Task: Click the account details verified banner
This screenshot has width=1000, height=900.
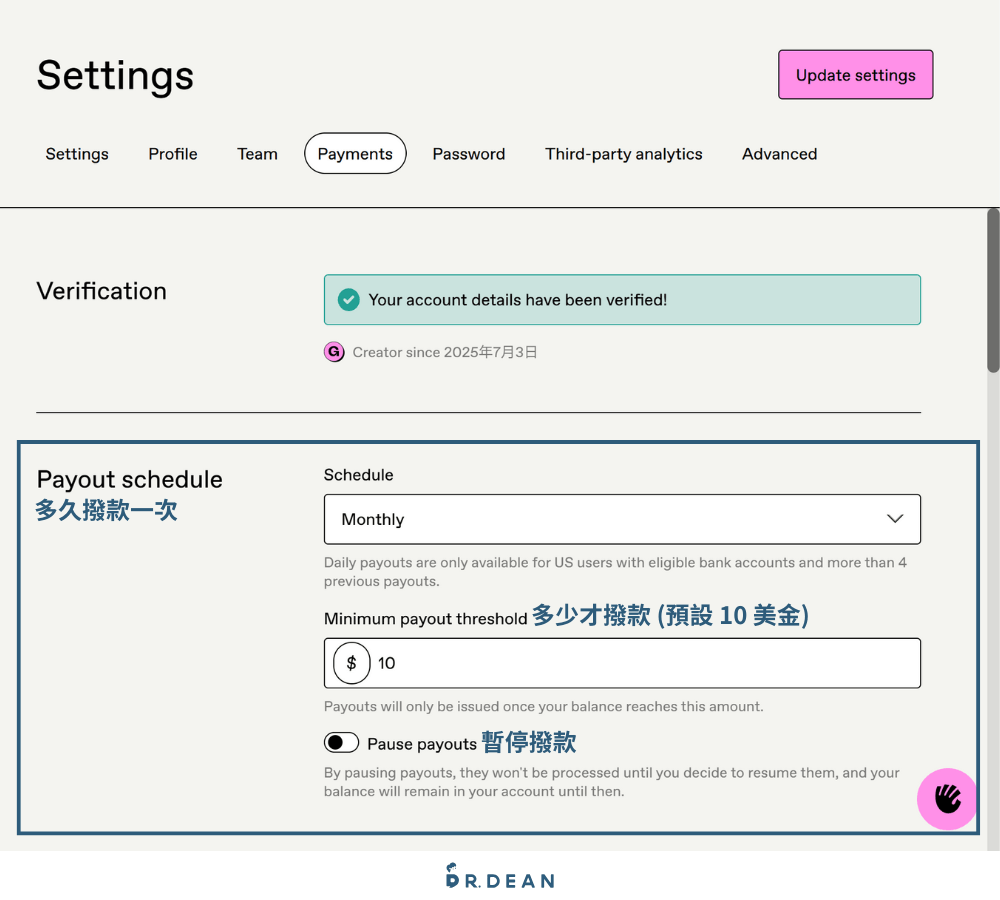Action: (x=640, y=300)
